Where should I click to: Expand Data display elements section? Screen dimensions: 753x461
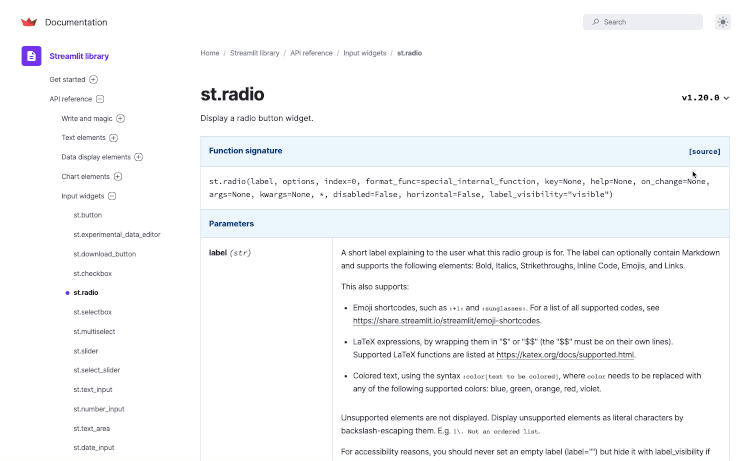(139, 157)
